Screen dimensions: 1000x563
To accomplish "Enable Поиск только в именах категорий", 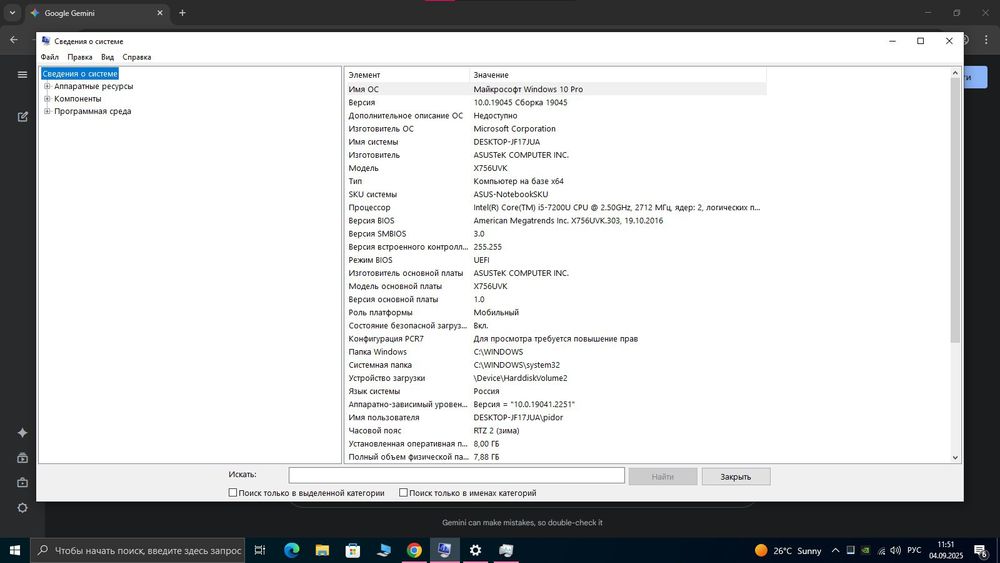I will 403,492.
